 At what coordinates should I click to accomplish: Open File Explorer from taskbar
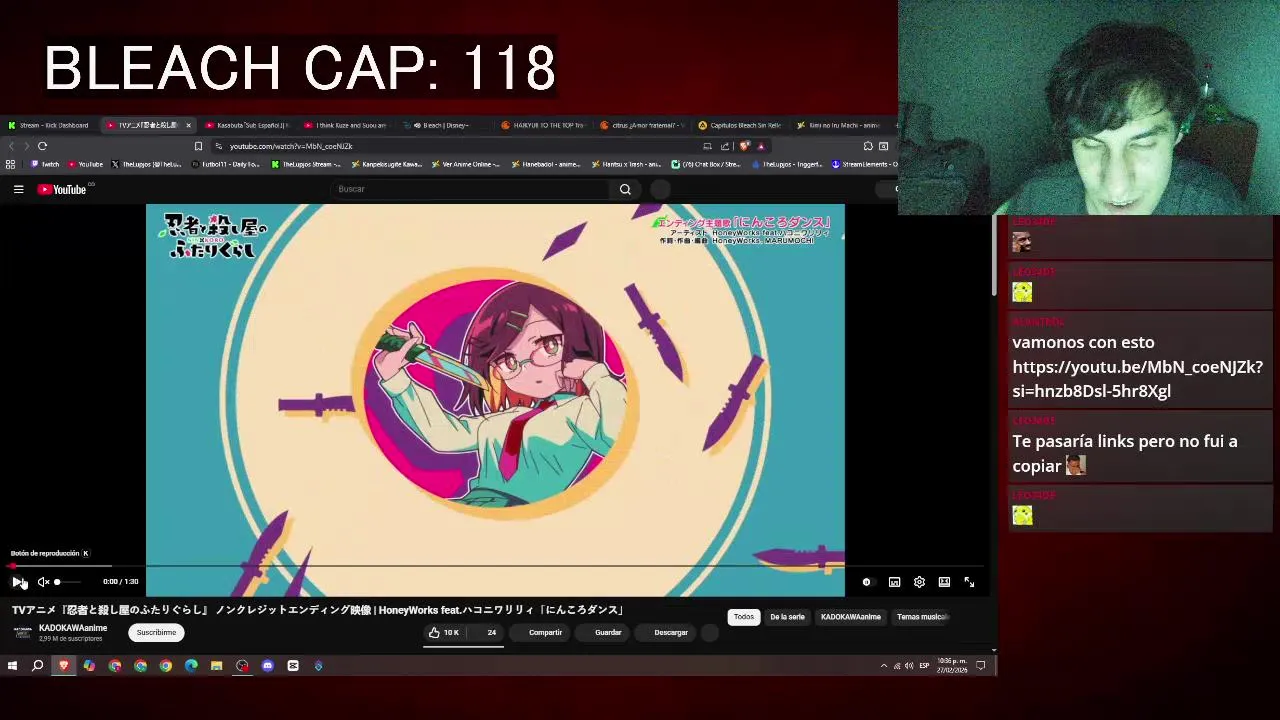[x=216, y=666]
